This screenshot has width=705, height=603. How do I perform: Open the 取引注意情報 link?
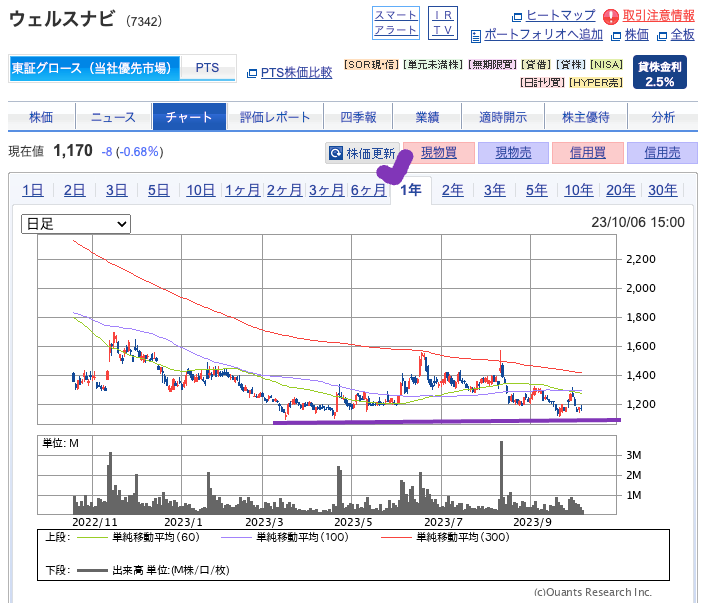click(659, 16)
